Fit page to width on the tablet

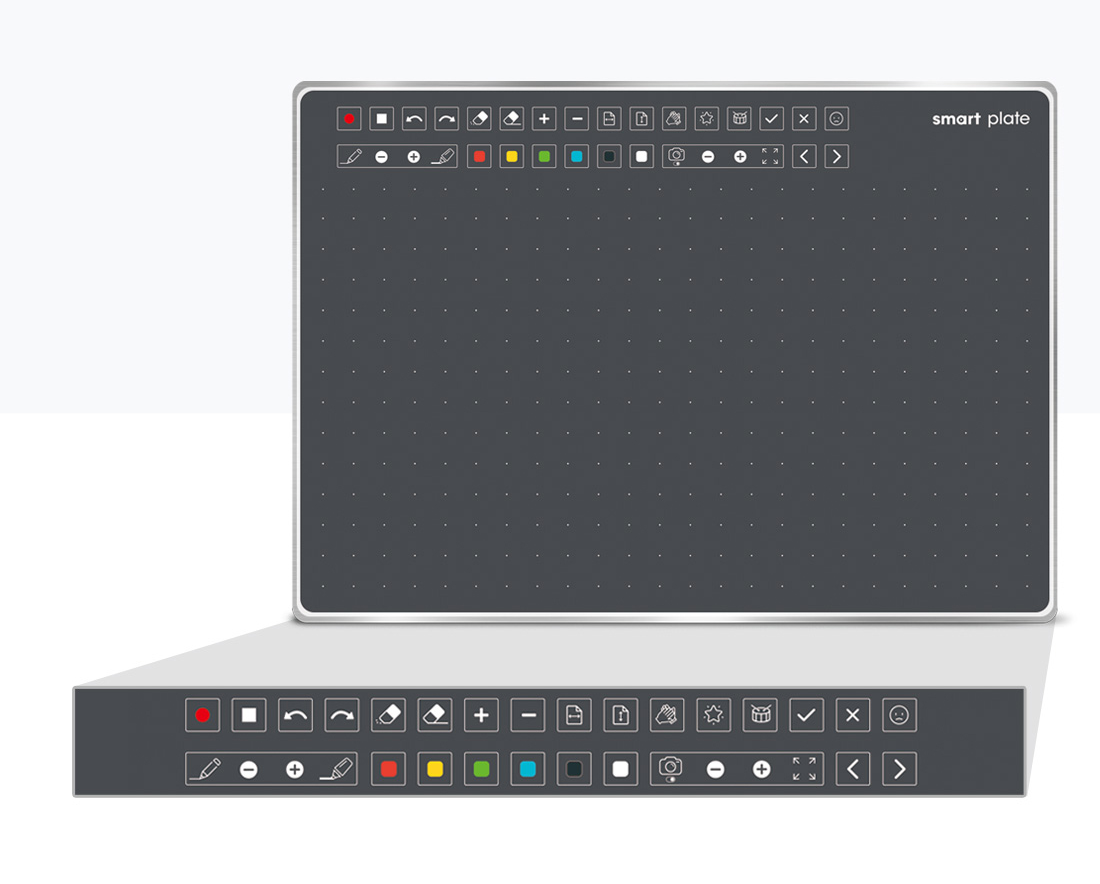tap(609, 119)
